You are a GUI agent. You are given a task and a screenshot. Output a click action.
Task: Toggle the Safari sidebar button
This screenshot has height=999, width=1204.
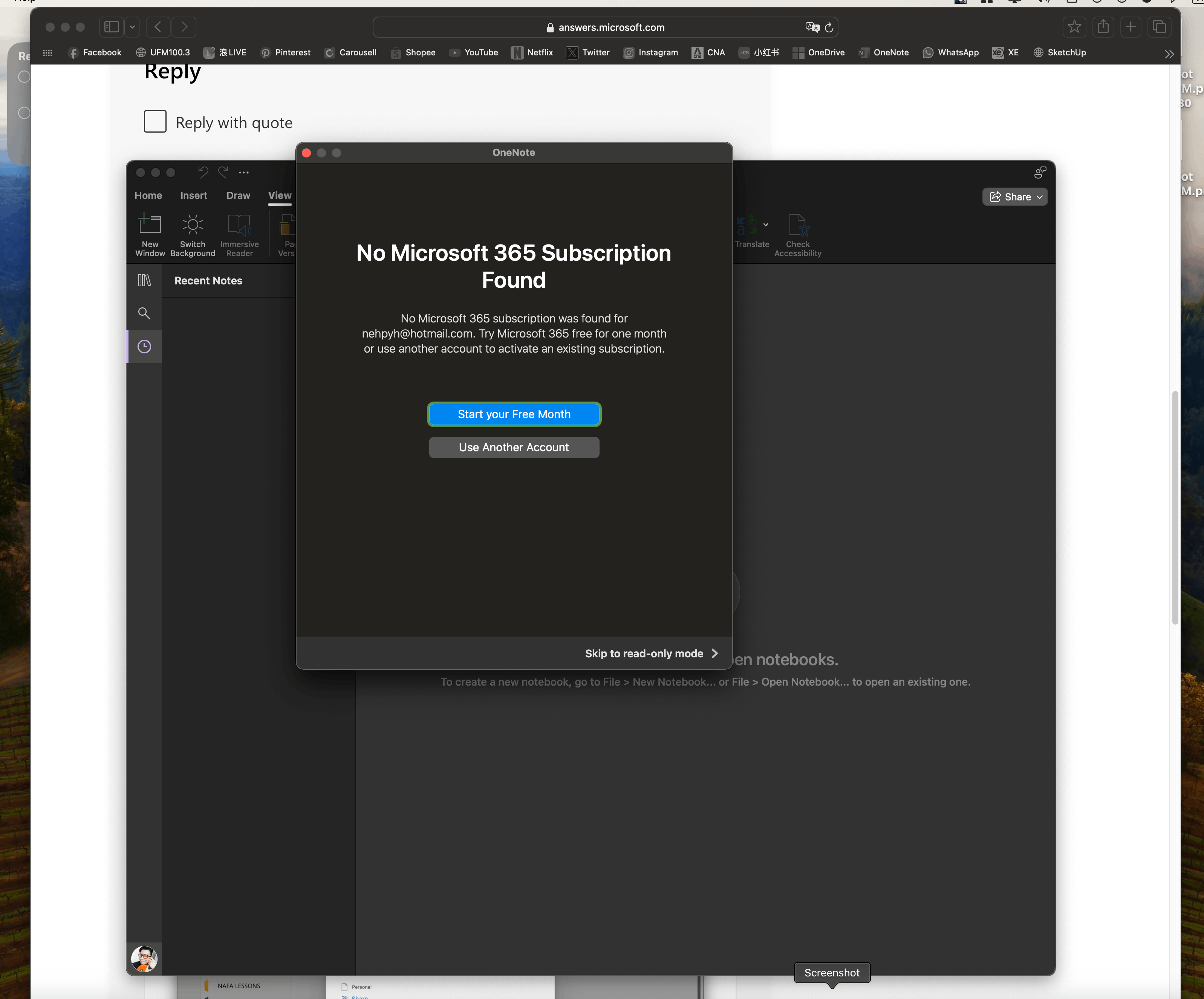112,26
